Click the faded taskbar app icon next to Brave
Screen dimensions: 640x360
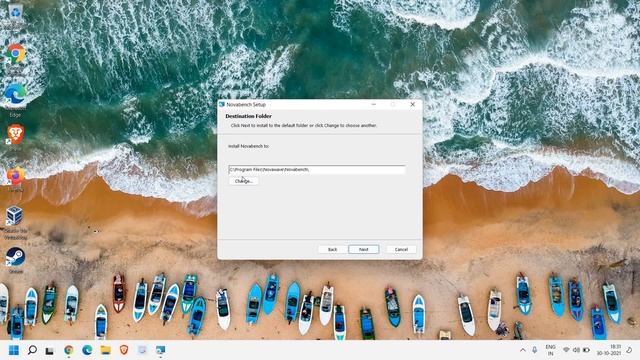tap(142, 350)
